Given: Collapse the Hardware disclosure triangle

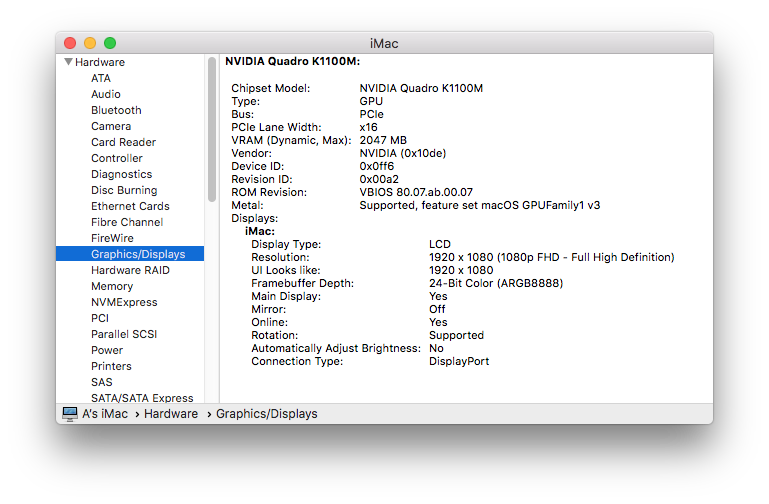Looking at the screenshot, I should pyautogui.click(x=68, y=62).
